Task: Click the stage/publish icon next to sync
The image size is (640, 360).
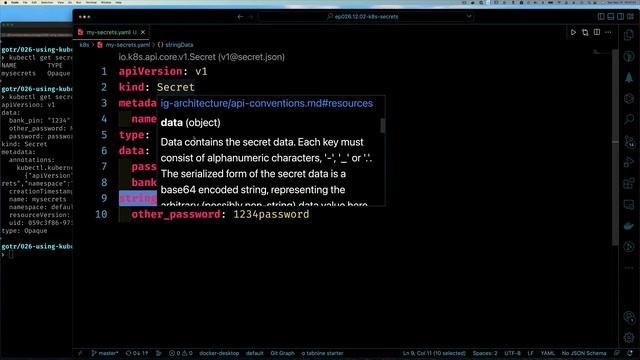Action: point(159,353)
